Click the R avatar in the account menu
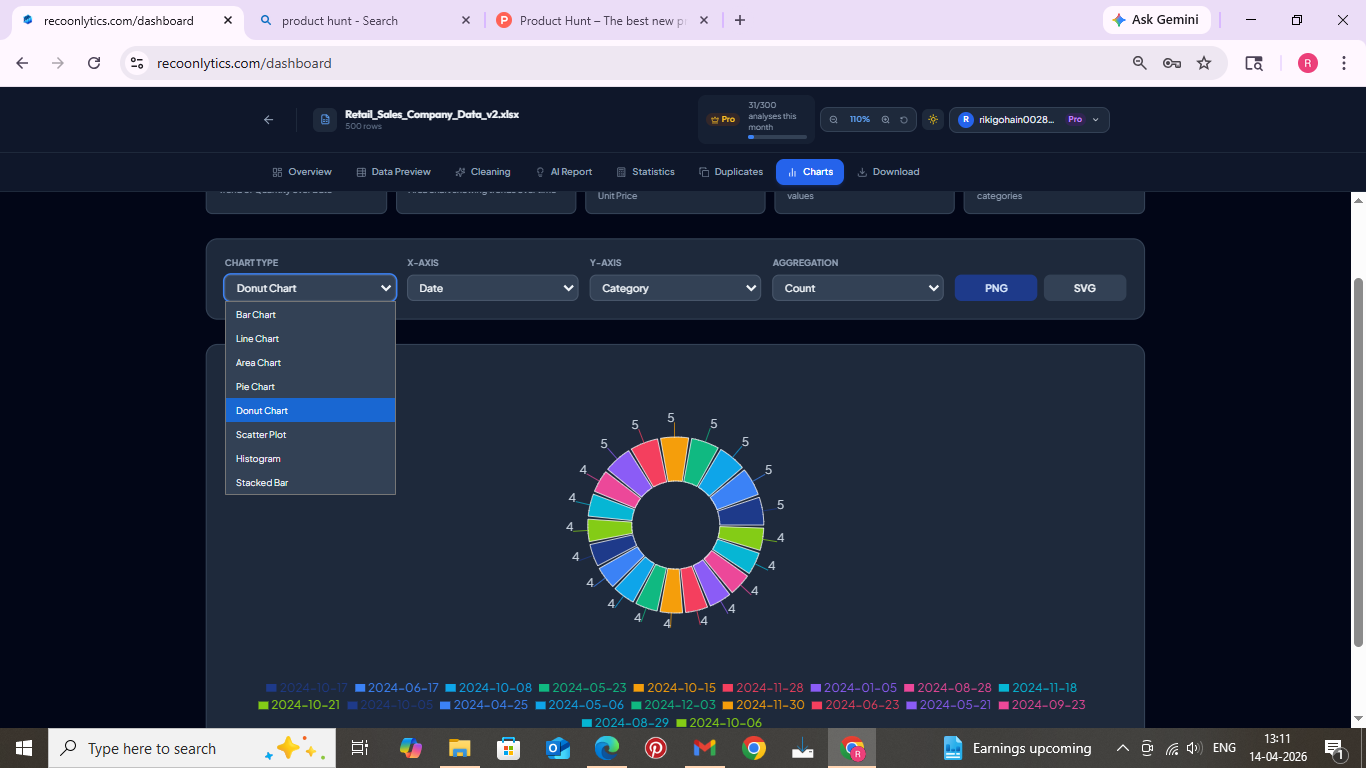 point(965,120)
